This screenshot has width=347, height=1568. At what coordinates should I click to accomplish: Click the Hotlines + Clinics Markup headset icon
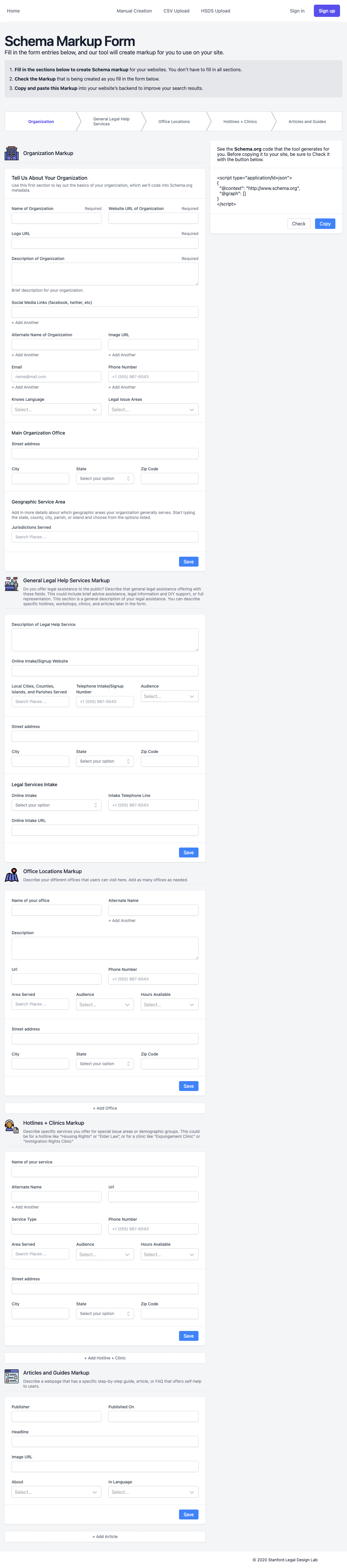point(12,1127)
